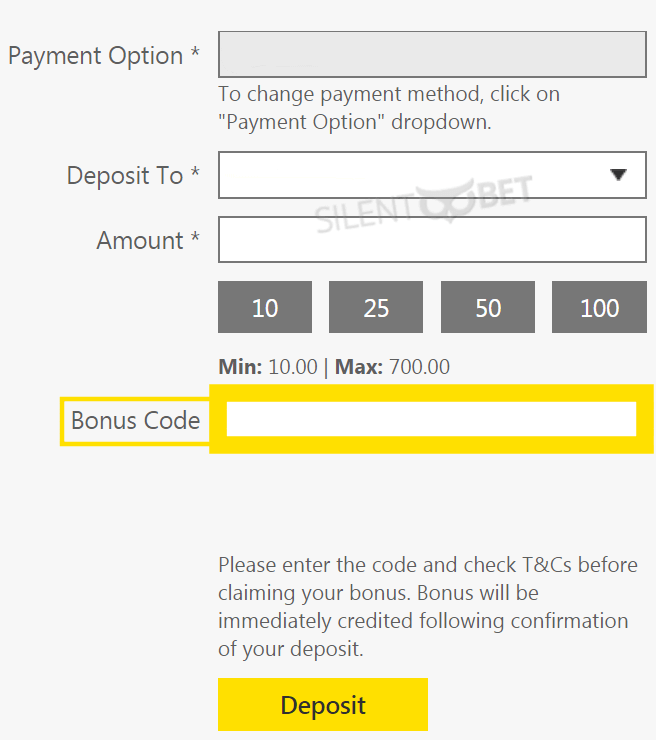656x740 pixels.
Task: Select the 10 quick amount button
Action: (x=265, y=307)
